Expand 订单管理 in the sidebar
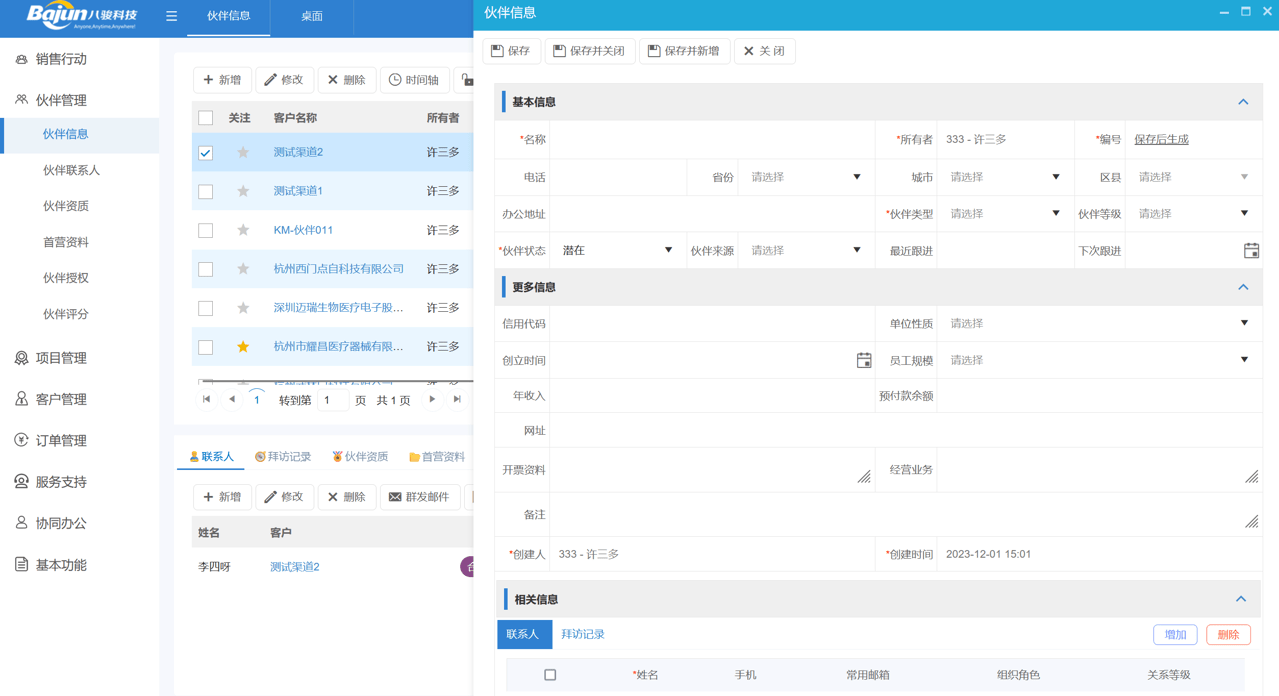 (61, 440)
